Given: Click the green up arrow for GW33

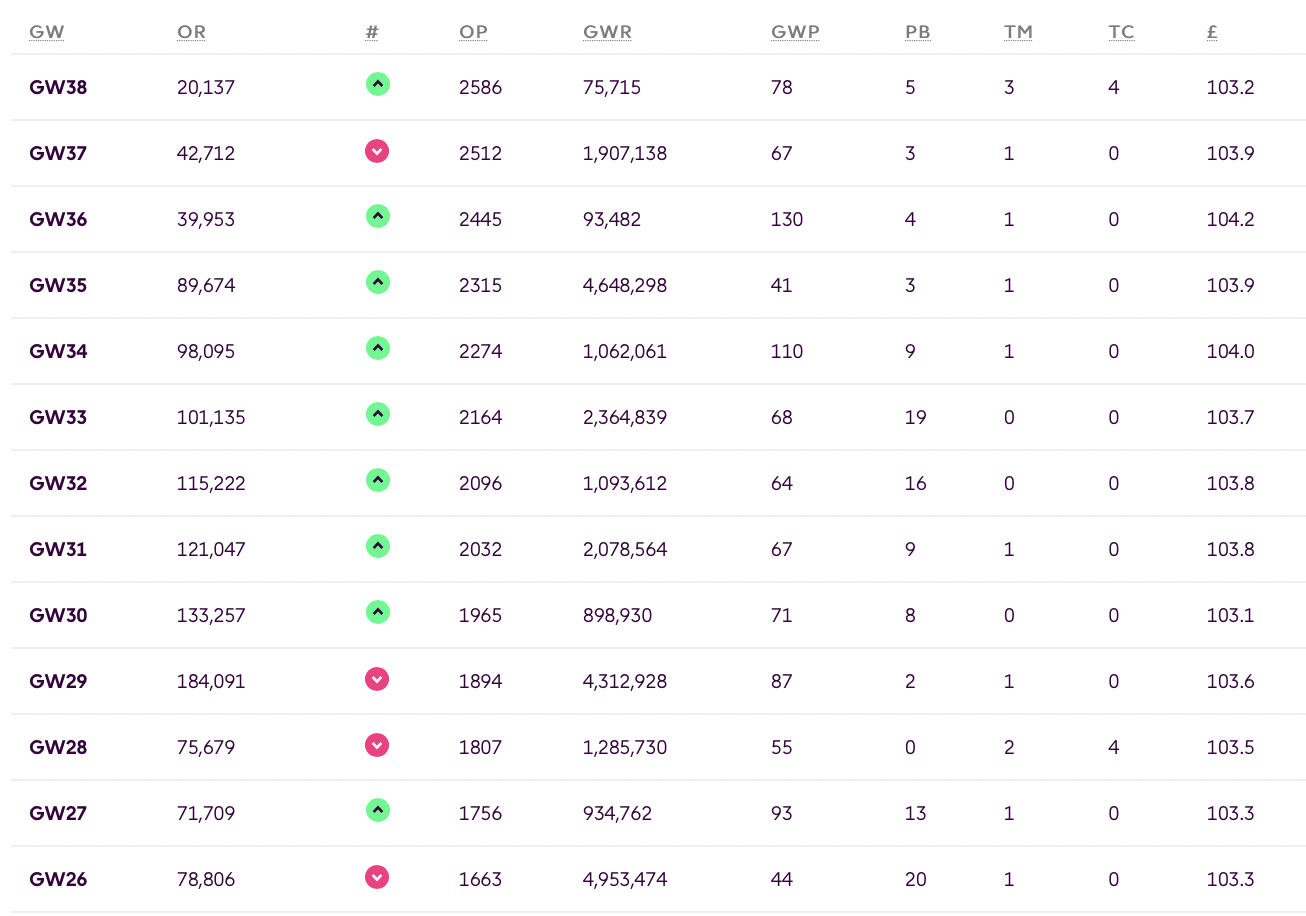Looking at the screenshot, I should click(377, 415).
